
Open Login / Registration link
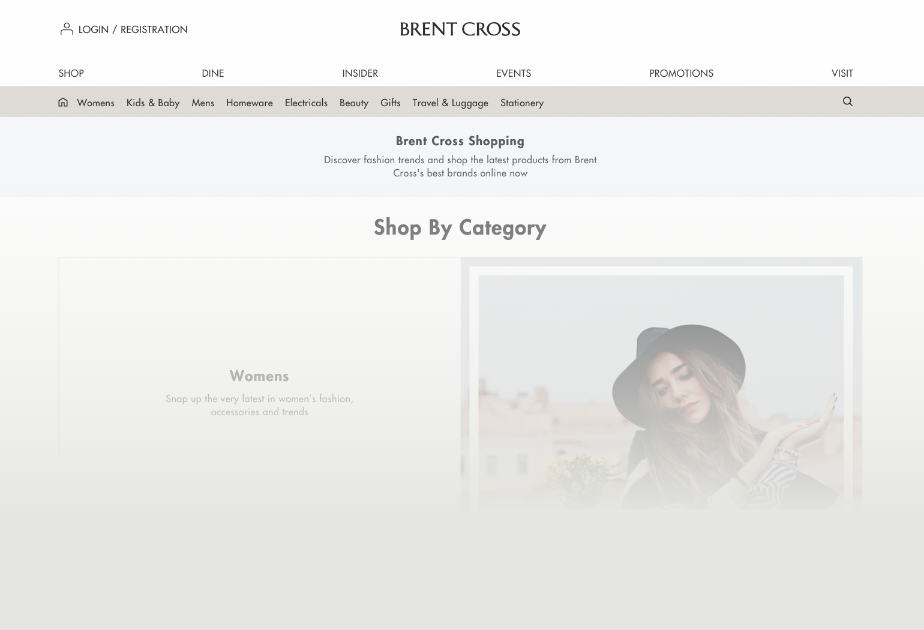(133, 29)
